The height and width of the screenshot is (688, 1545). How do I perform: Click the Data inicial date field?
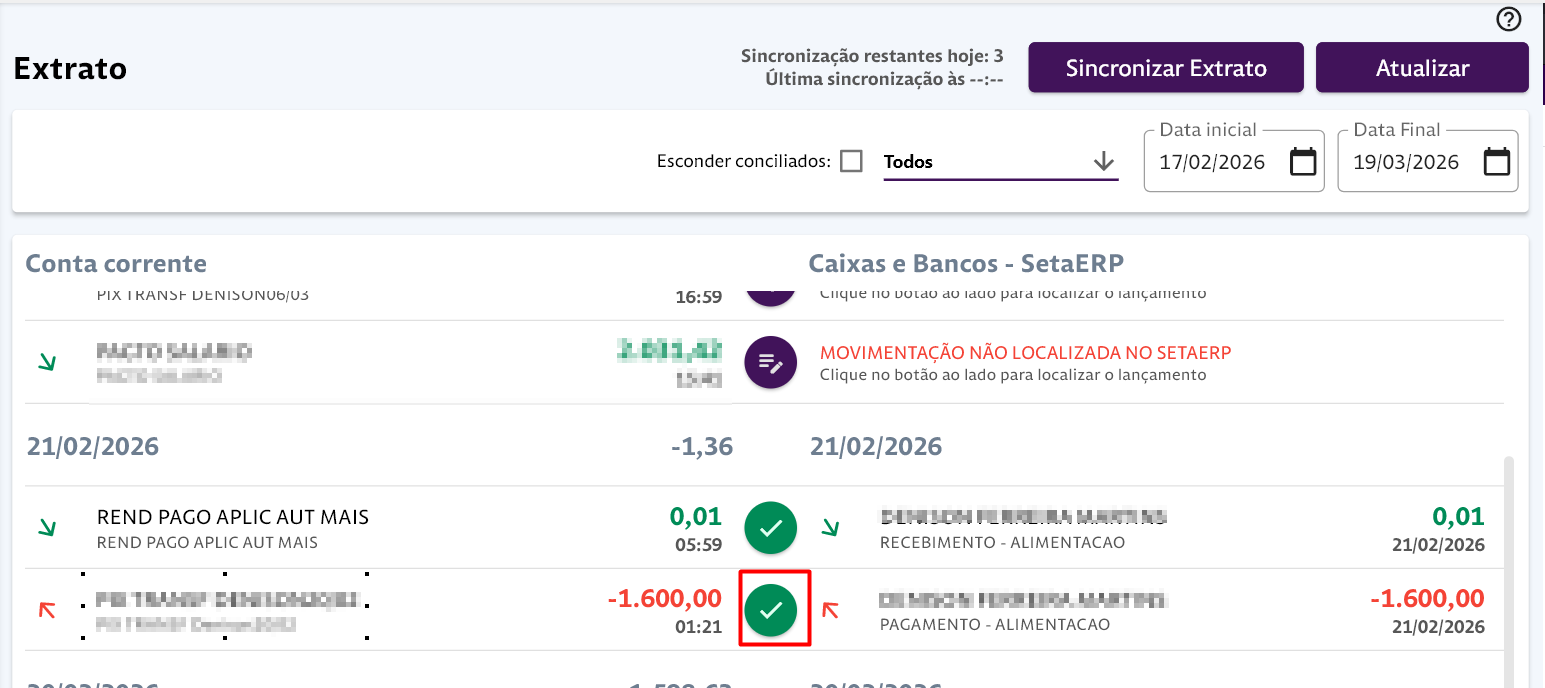tap(1233, 161)
